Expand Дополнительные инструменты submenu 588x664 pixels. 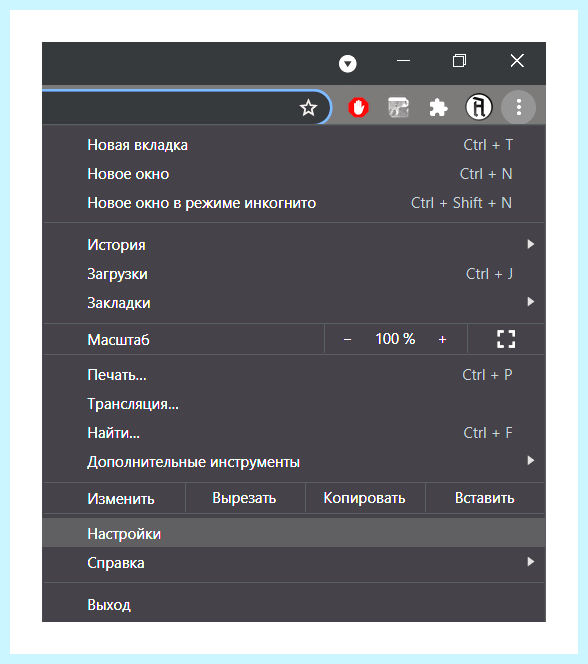[x=294, y=462]
